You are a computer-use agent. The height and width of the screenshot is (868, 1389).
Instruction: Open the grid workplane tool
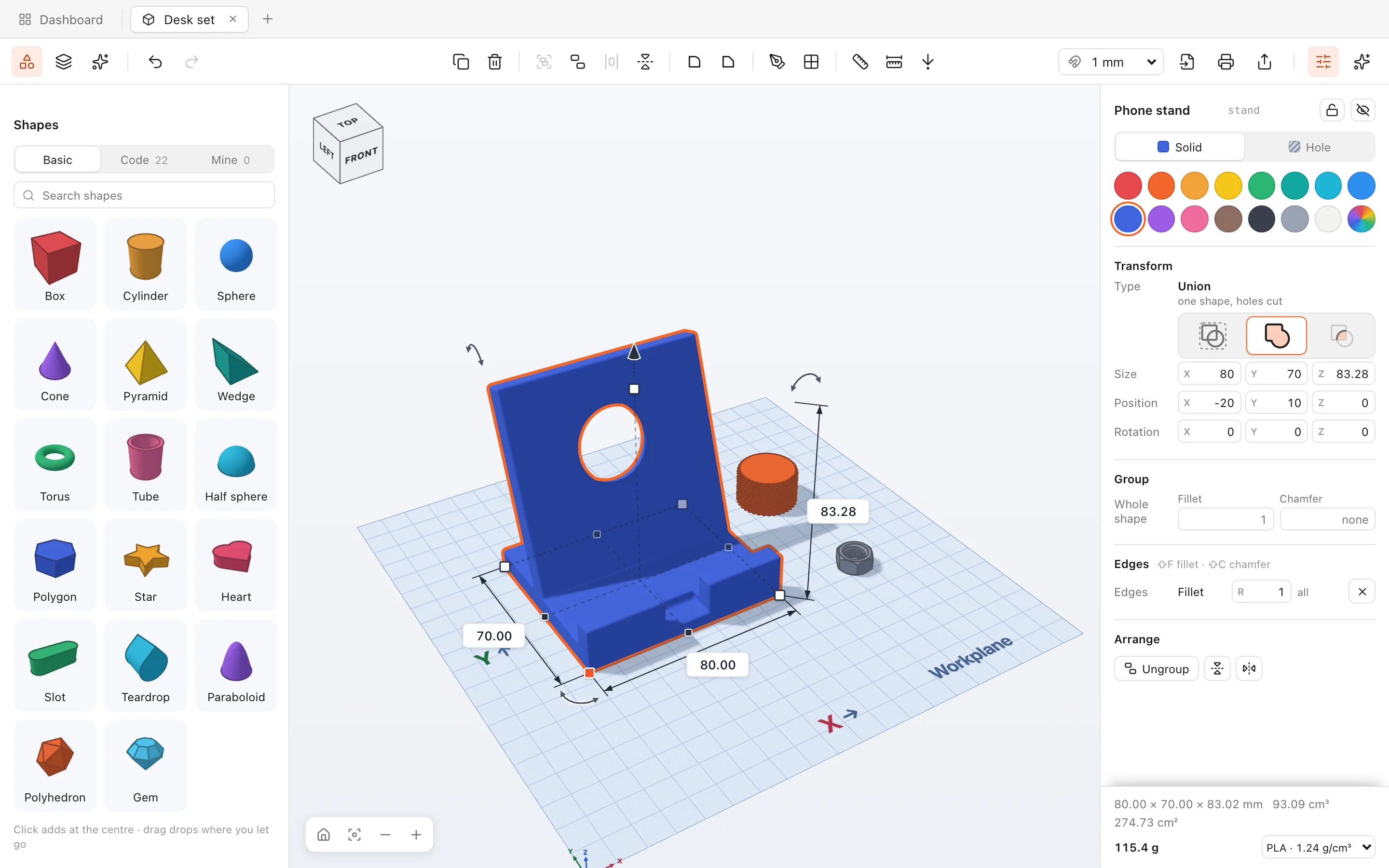coord(811,61)
